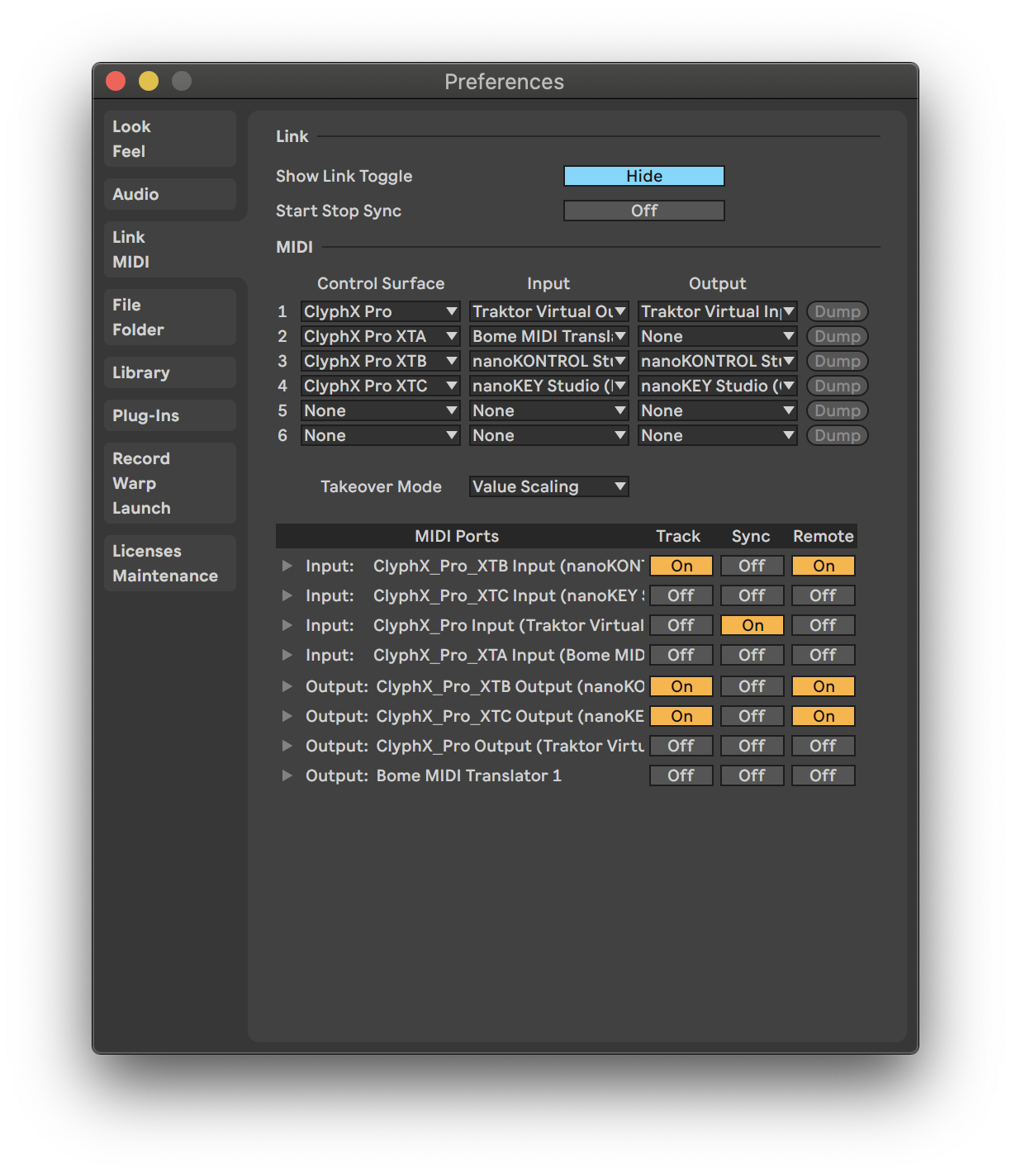Switch to the Plug-Ins tab
The height and width of the screenshot is (1176, 1011).
coord(170,415)
